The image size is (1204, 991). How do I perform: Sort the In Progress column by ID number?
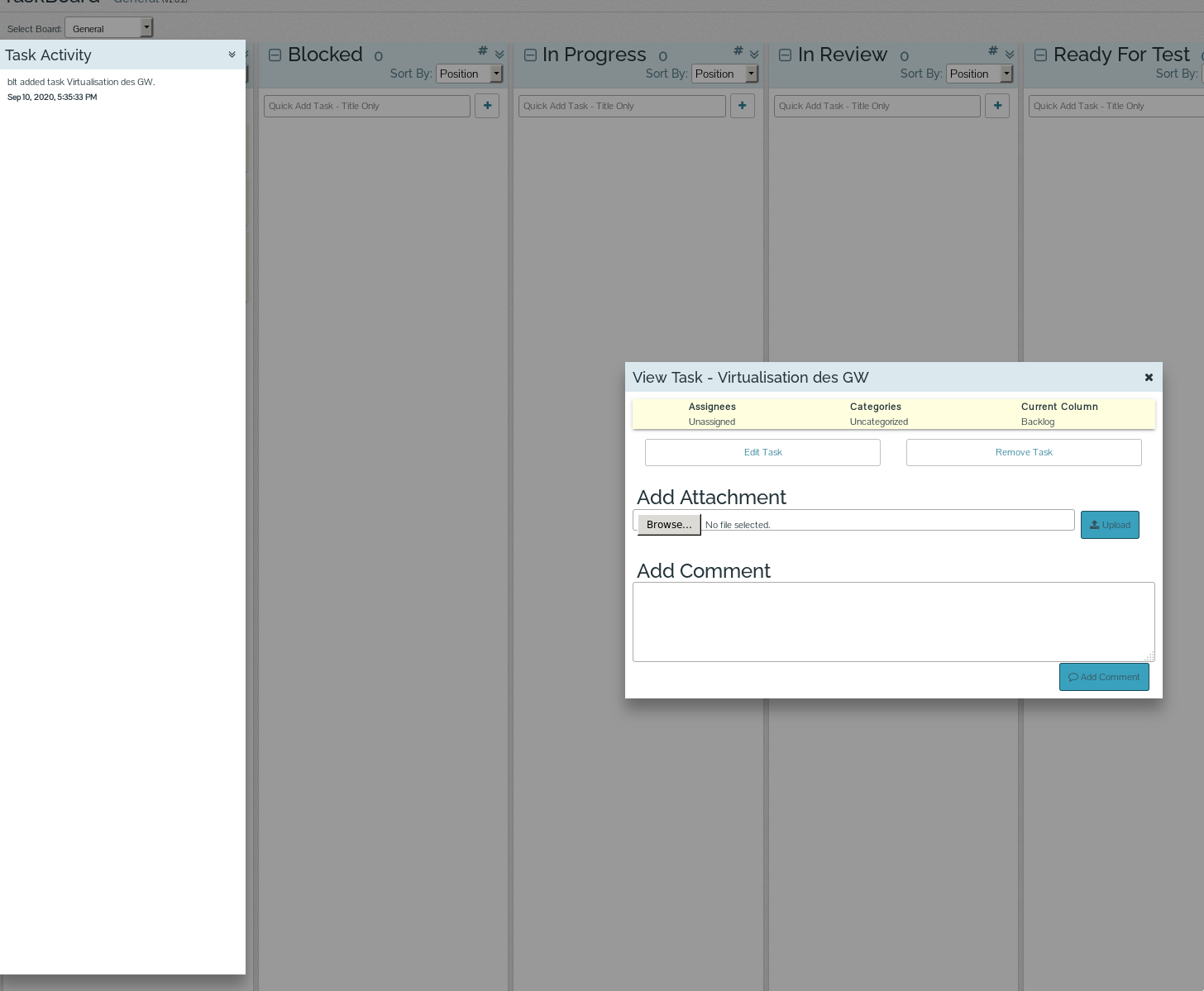click(737, 50)
